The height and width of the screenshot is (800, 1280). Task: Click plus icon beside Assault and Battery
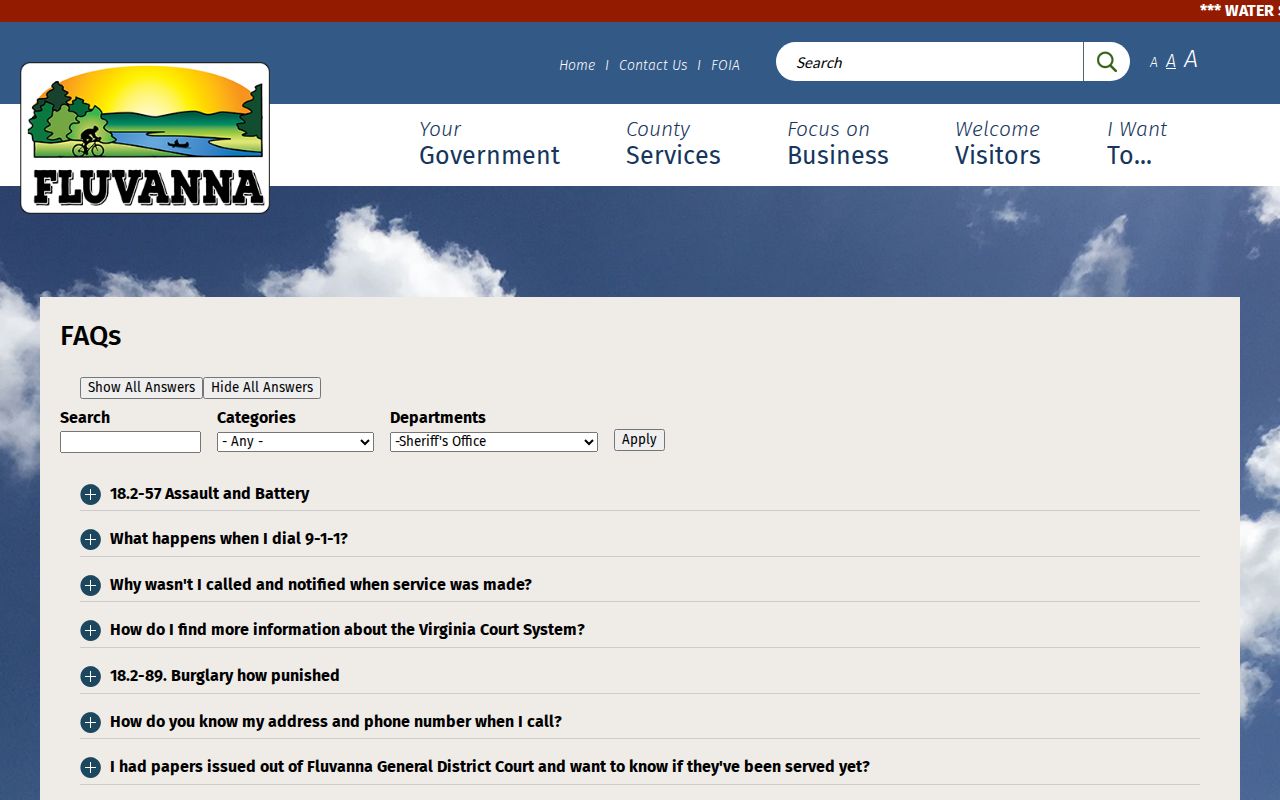tap(90, 494)
